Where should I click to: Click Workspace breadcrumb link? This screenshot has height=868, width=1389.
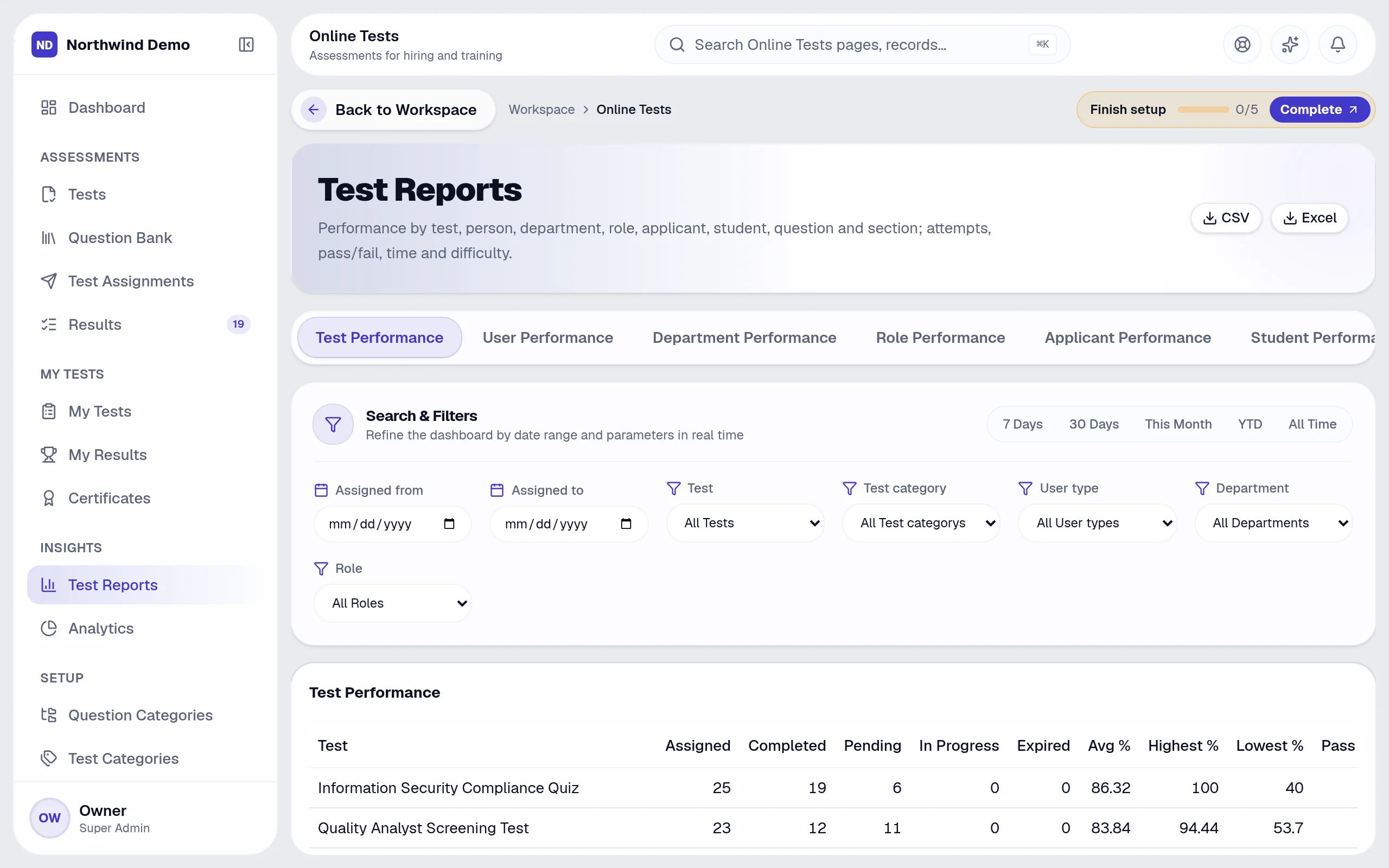pyautogui.click(x=541, y=110)
